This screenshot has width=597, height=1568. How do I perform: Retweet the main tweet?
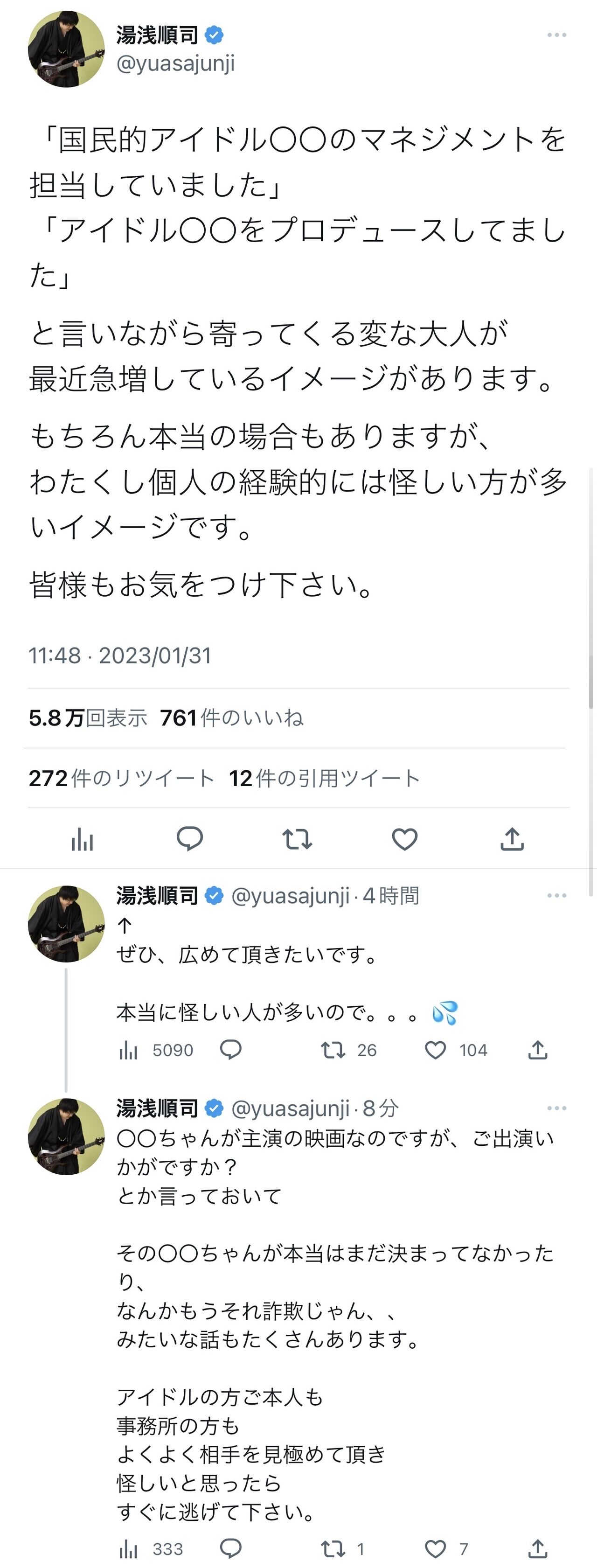click(x=297, y=839)
